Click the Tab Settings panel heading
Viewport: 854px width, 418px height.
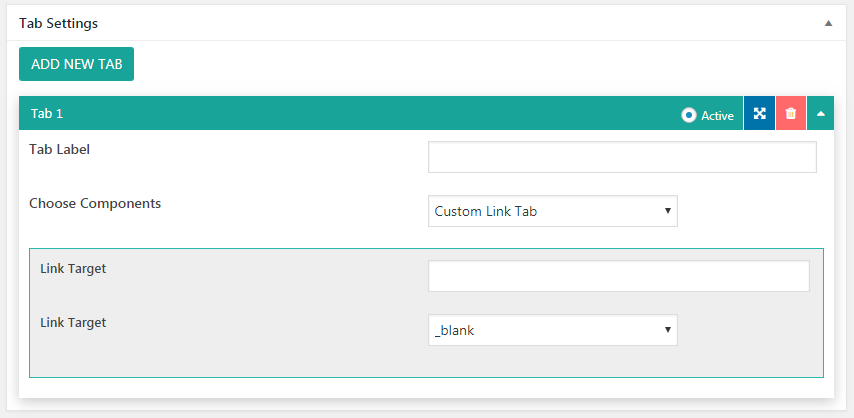pyautogui.click(x=59, y=22)
